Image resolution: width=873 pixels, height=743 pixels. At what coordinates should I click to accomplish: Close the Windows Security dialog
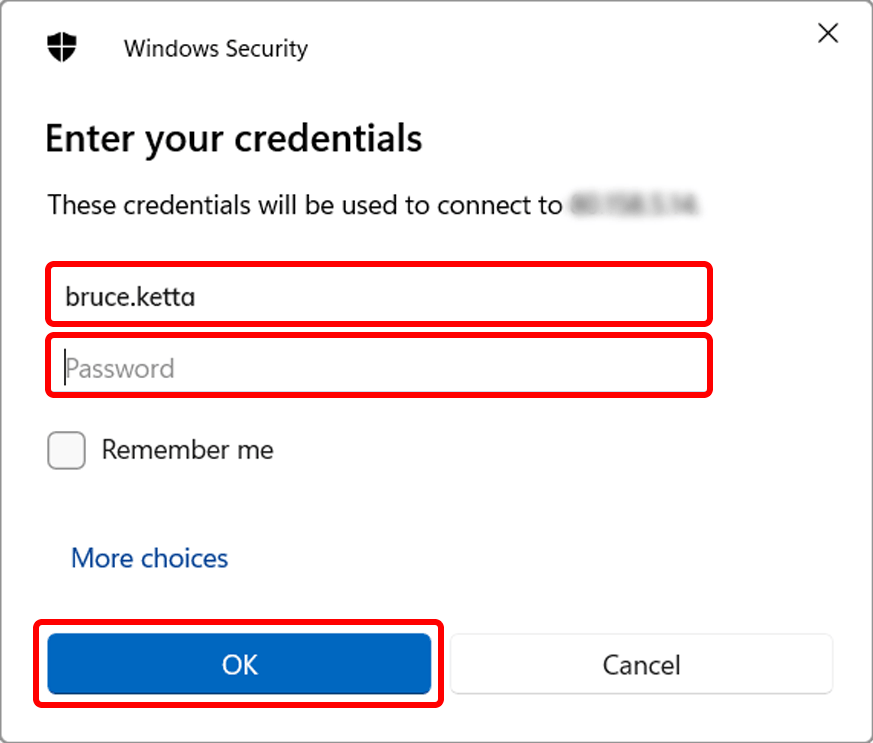828,34
